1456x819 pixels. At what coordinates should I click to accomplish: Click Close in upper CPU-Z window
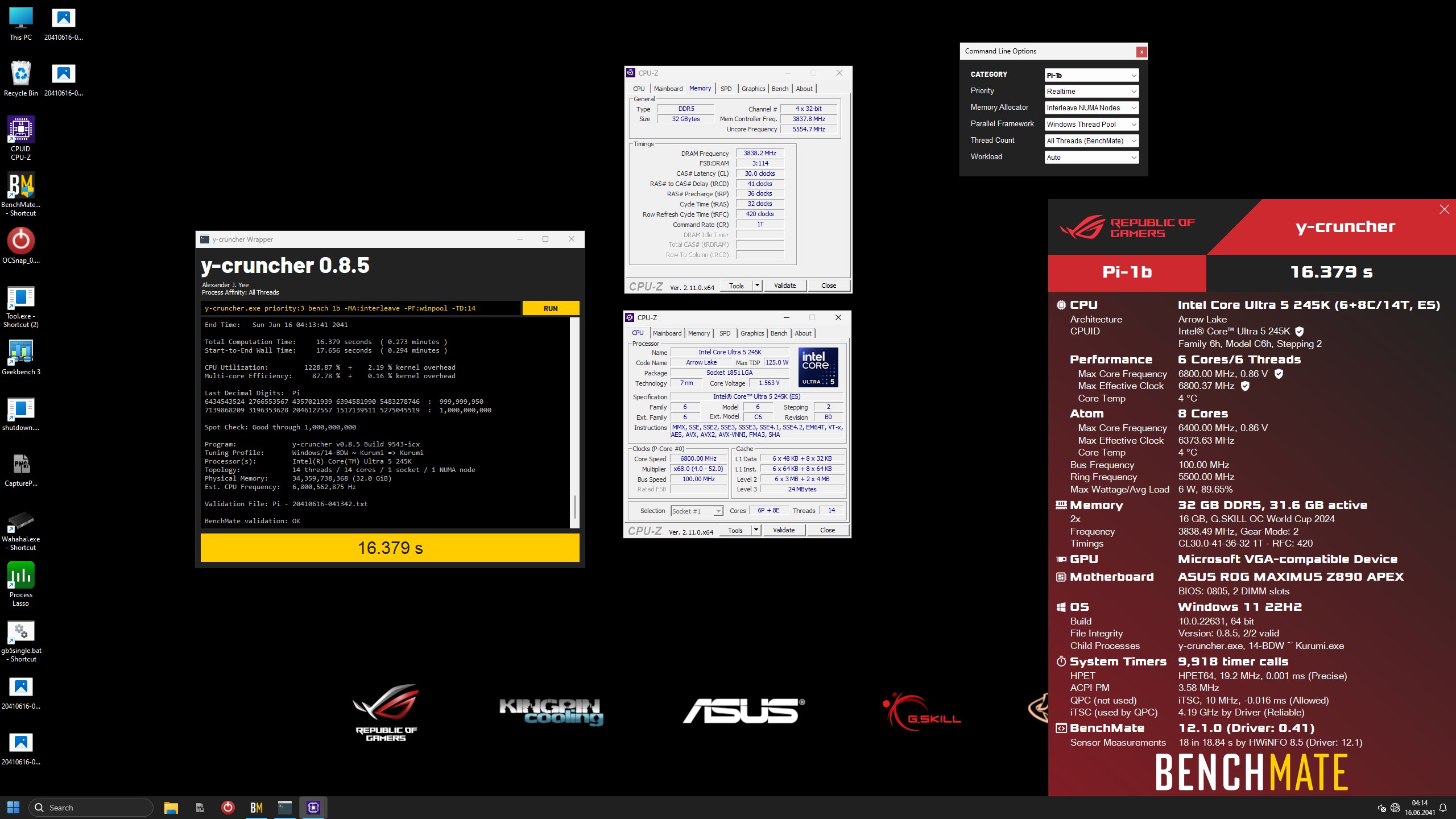click(x=829, y=286)
